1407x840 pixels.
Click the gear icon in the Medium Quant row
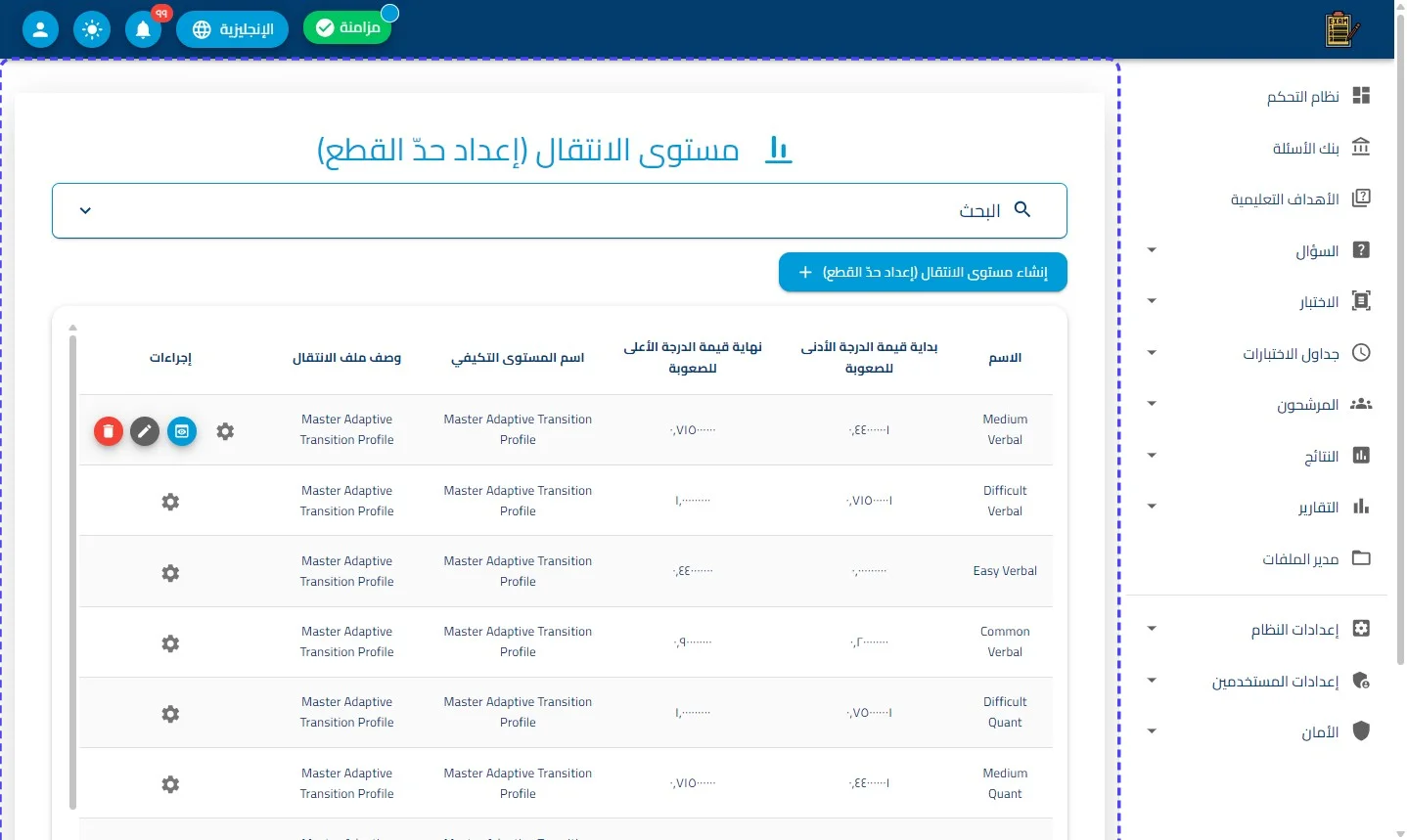coord(170,784)
